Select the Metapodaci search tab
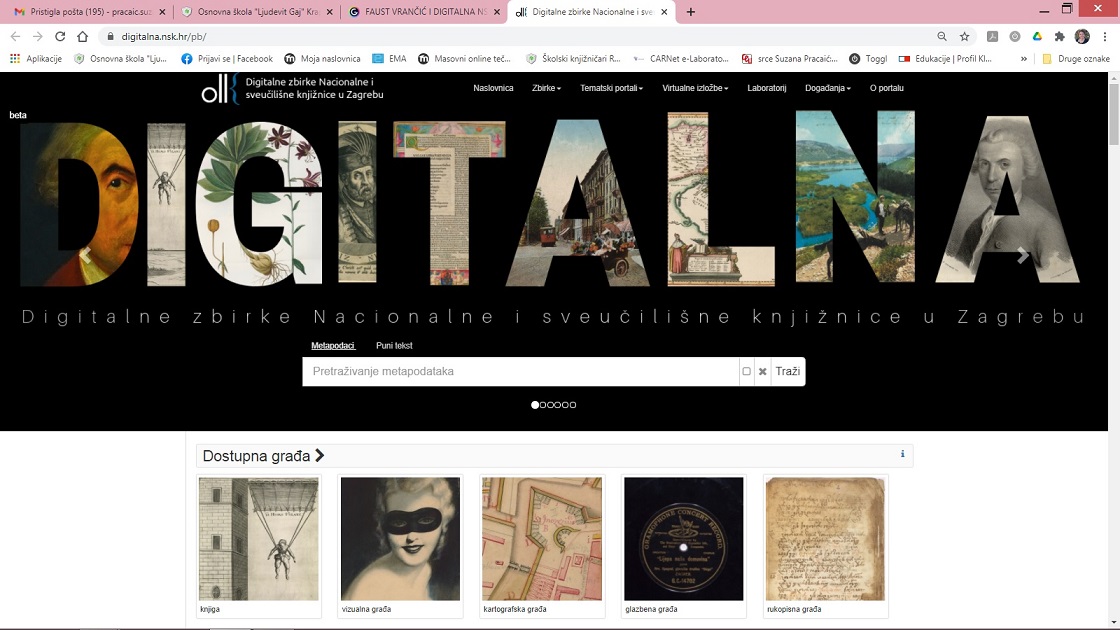1120x630 pixels. tap(333, 346)
